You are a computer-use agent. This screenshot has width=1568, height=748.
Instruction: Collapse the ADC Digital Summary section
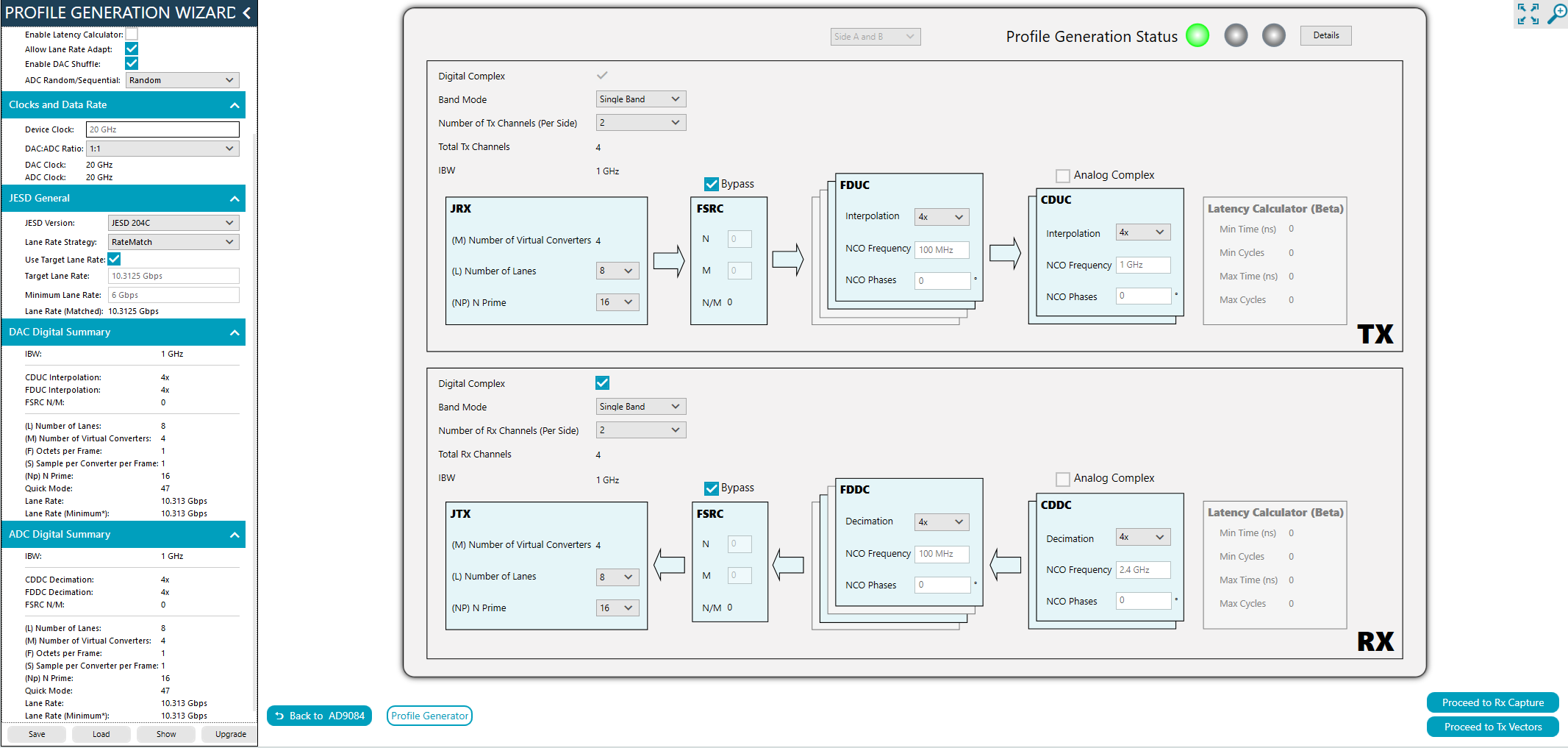[235, 534]
